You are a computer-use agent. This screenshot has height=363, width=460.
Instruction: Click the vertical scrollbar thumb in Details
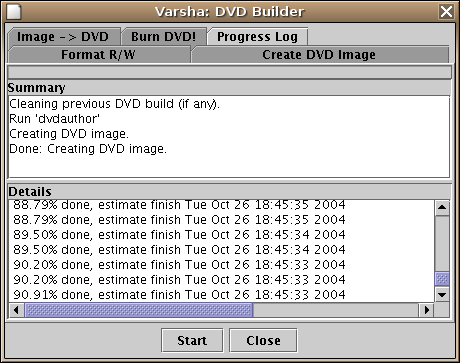click(442, 279)
